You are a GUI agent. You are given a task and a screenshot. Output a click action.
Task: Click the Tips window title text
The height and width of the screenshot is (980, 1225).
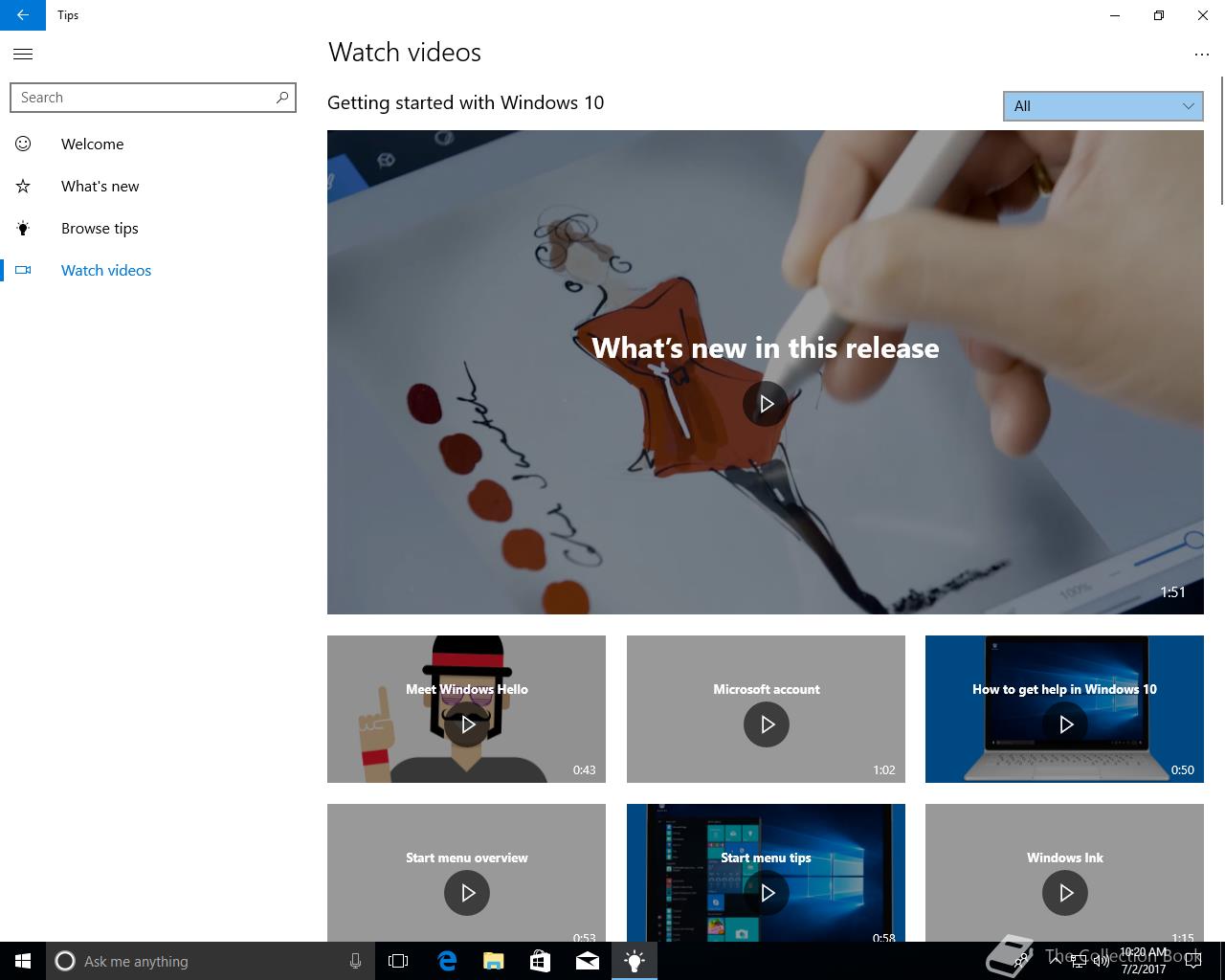(x=68, y=15)
